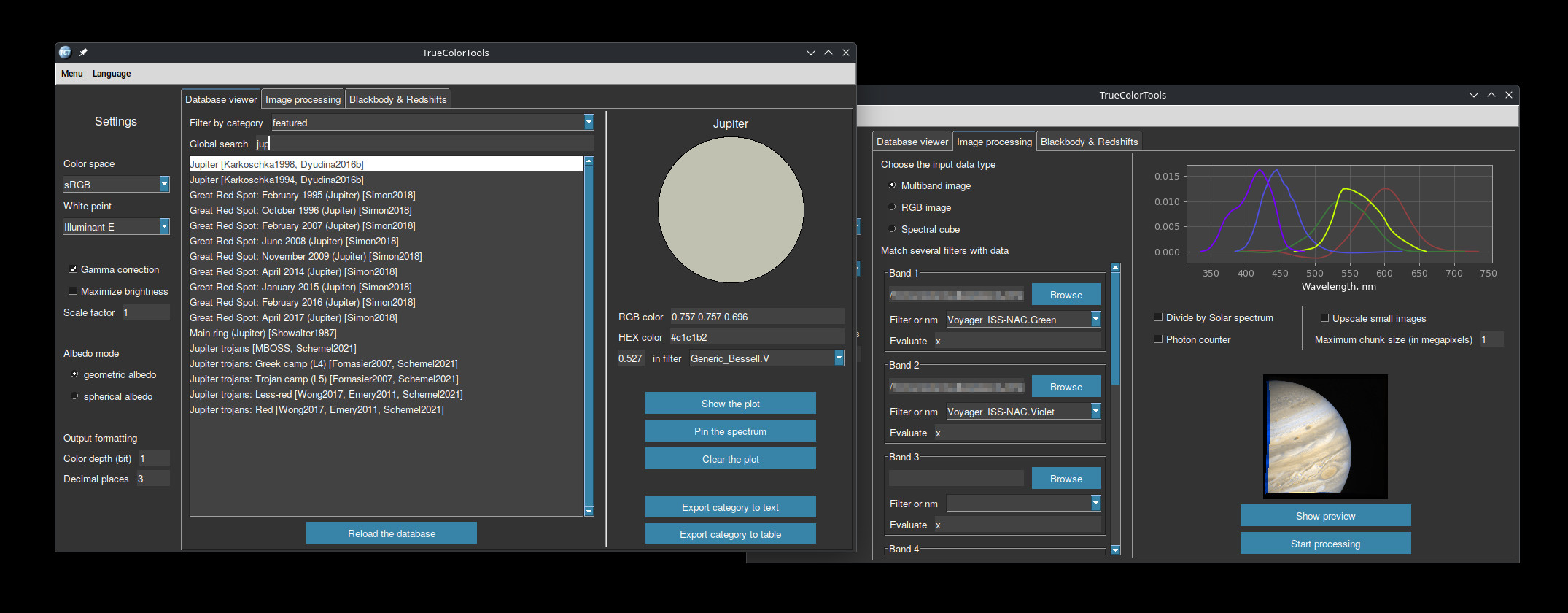Image resolution: width=1568 pixels, height=613 pixels.
Task: Click the TrueColorTools app icon in title bar
Action: coord(65,53)
